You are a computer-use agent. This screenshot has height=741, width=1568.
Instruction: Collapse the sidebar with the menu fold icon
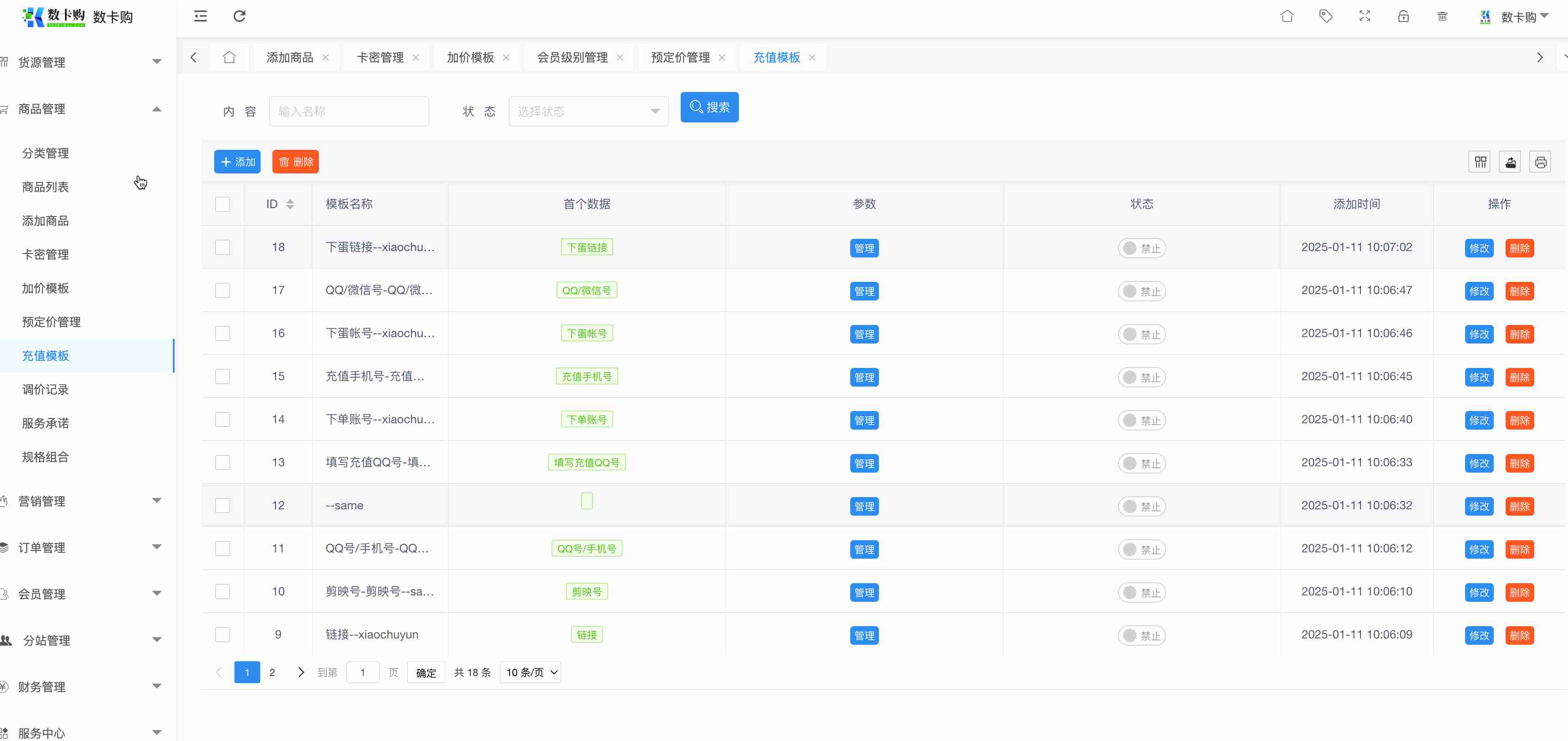[200, 16]
